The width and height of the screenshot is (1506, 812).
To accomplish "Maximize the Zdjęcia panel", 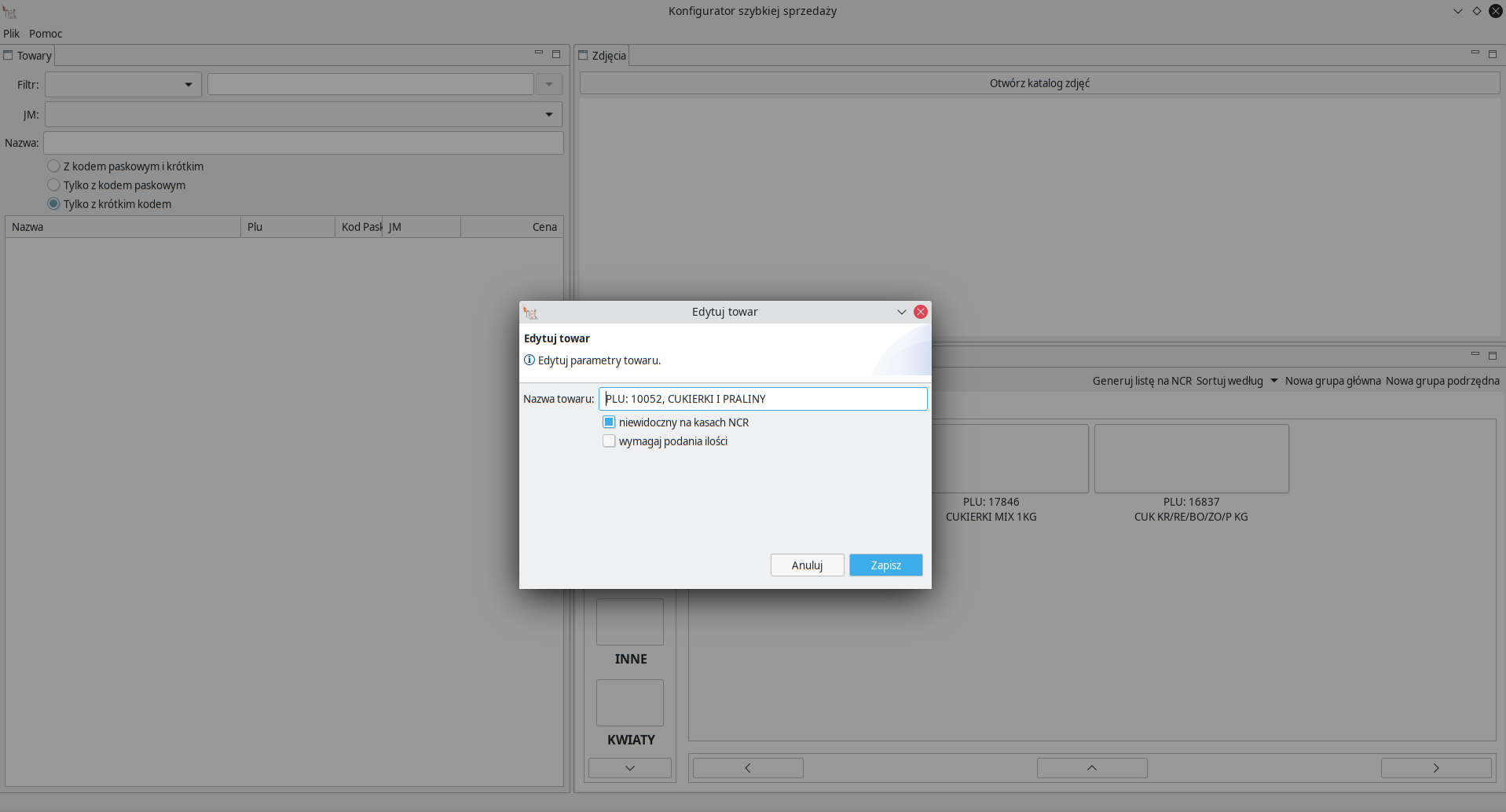I will 1493,54.
